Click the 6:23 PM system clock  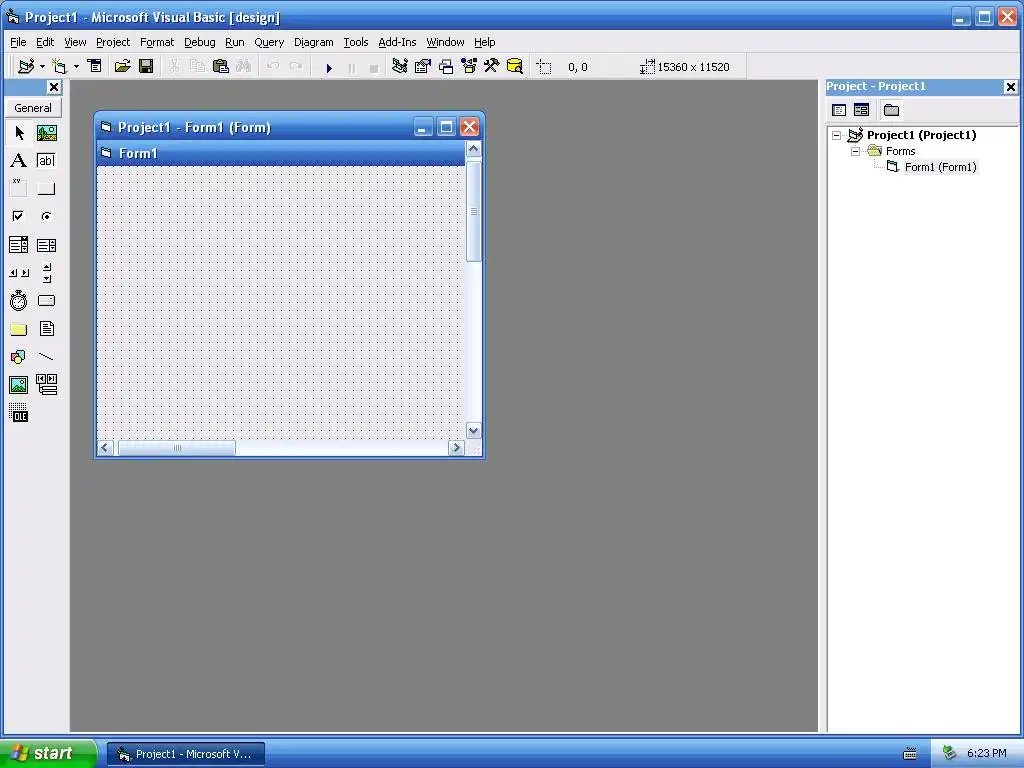(x=987, y=753)
